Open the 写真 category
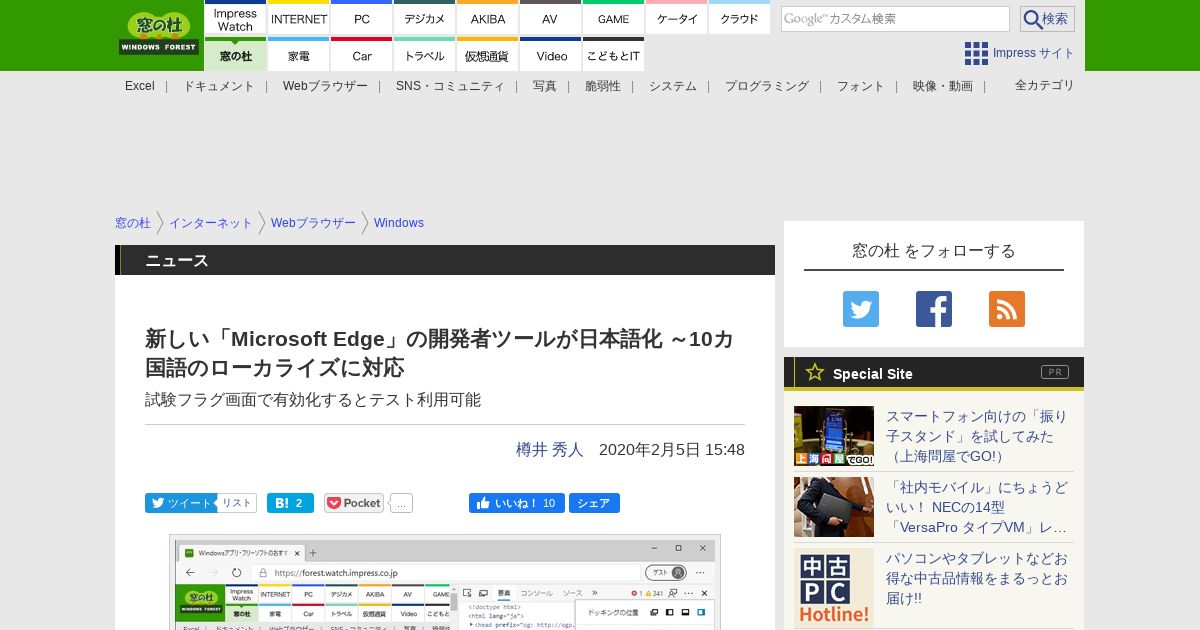The height and width of the screenshot is (630, 1200). [545, 86]
